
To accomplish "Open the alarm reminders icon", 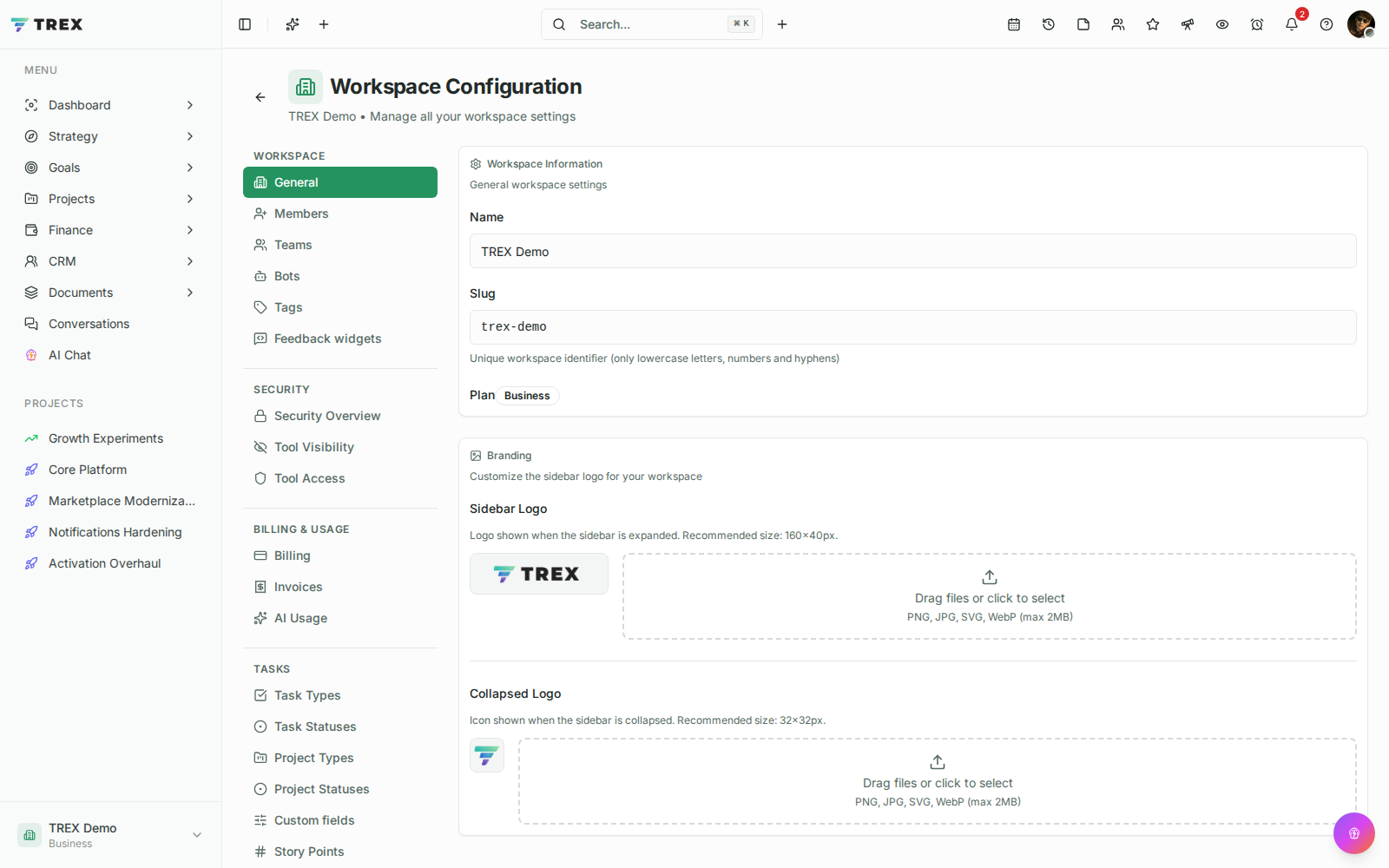I will point(1257,24).
